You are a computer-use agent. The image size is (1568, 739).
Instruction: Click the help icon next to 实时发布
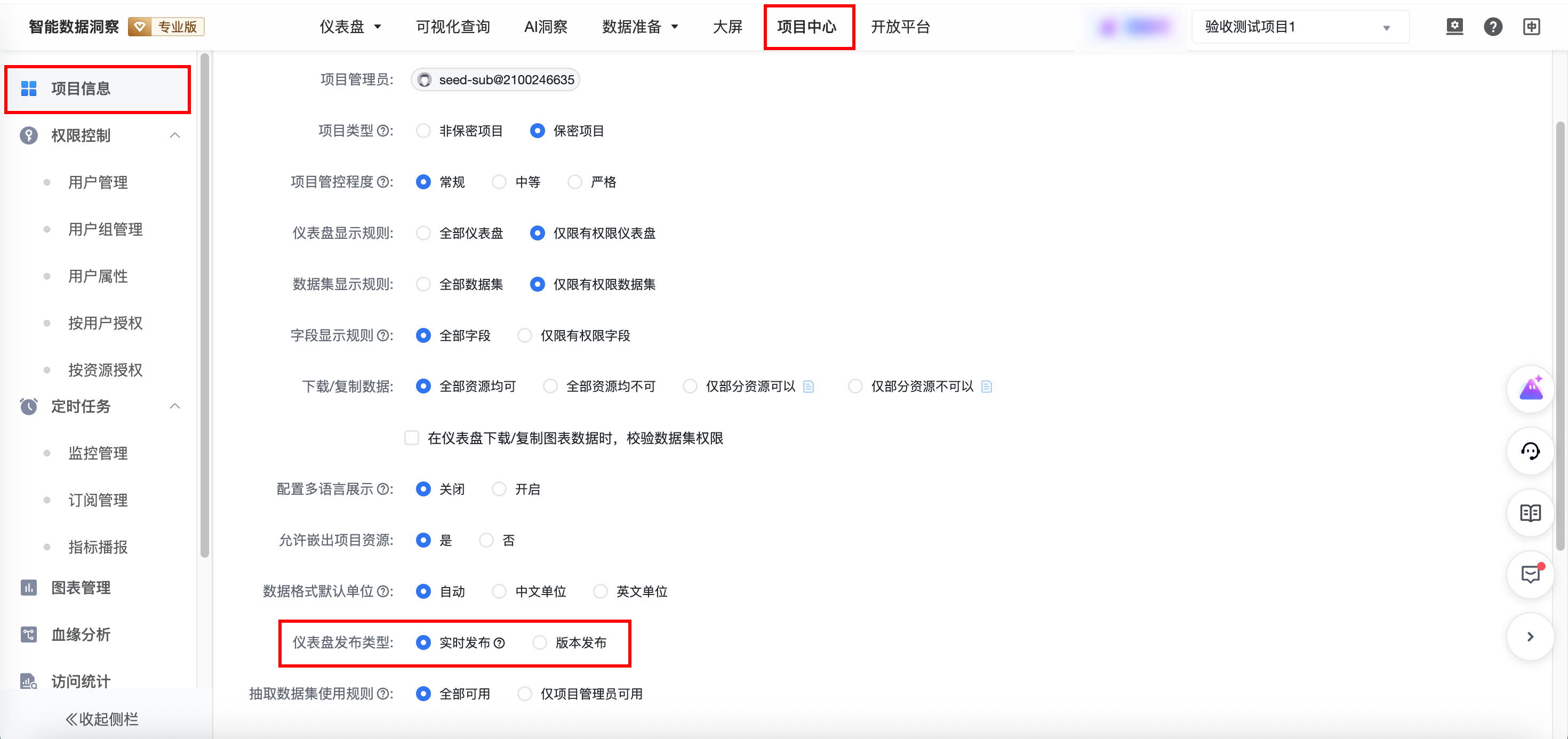(x=499, y=643)
